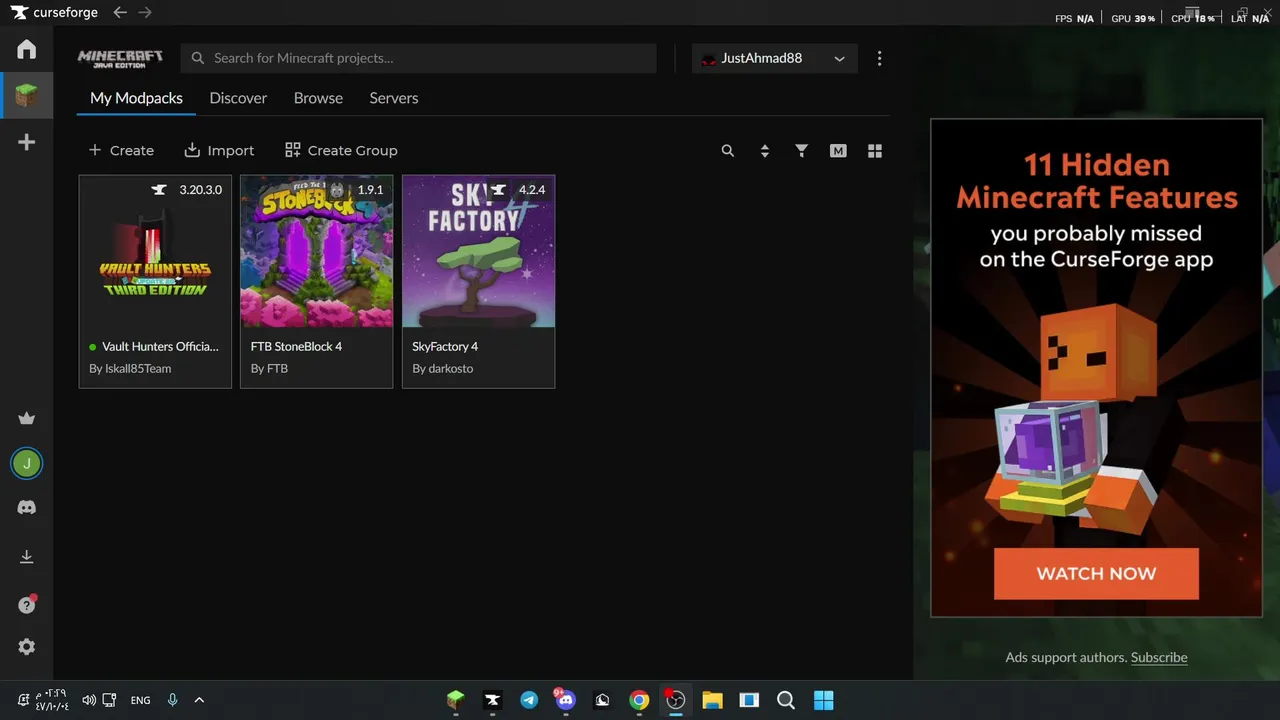Focus the Search for Minecraft projects field
Image resolution: width=1280 pixels, height=720 pixels.
click(419, 58)
